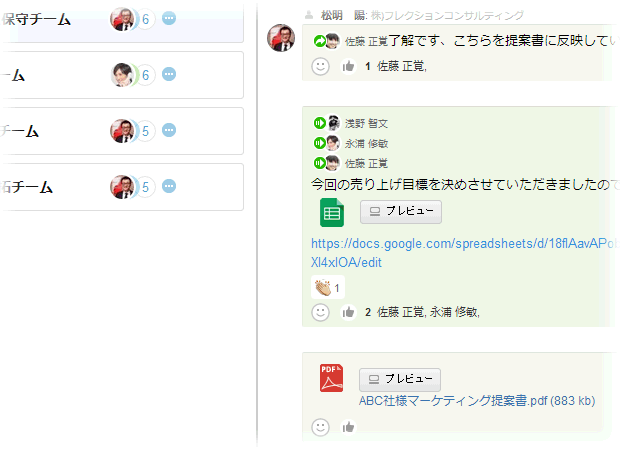
Task: Preview the Google spreadsheet attachment
Action: pos(401,212)
